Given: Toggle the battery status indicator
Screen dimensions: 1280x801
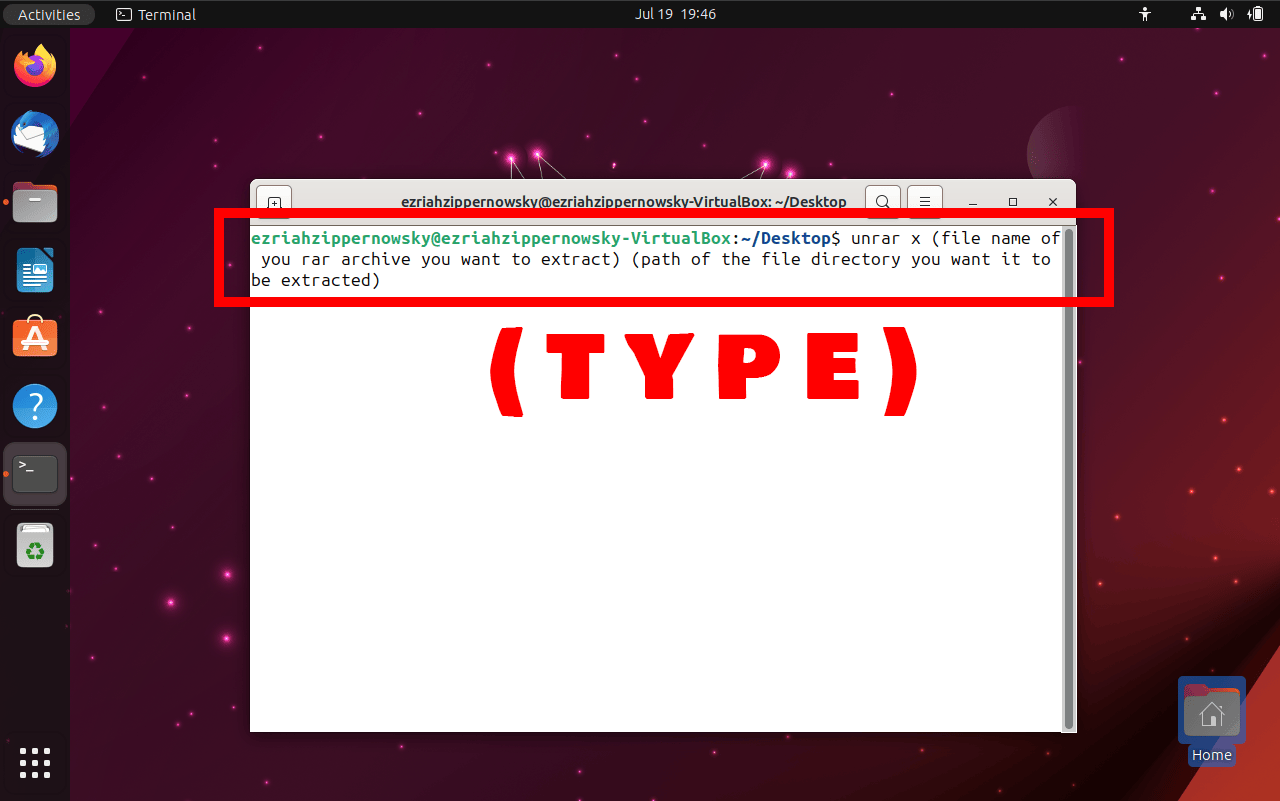Looking at the screenshot, I should [x=1255, y=14].
